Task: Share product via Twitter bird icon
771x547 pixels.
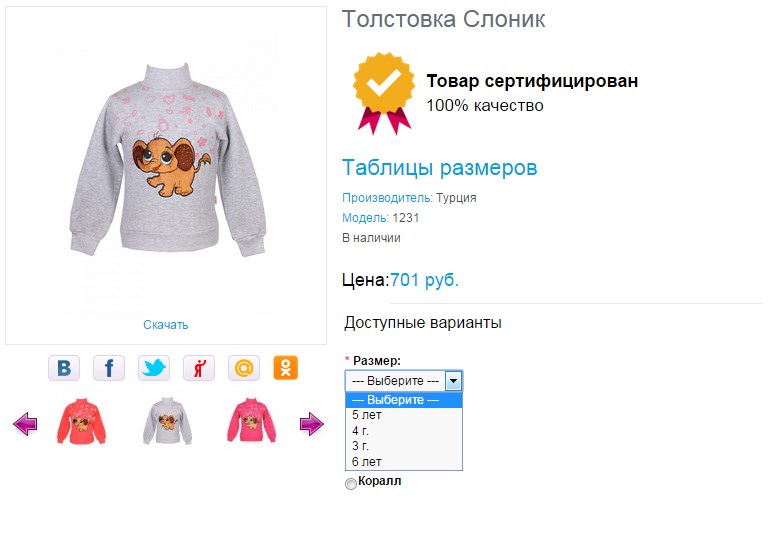Action: pyautogui.click(x=154, y=368)
